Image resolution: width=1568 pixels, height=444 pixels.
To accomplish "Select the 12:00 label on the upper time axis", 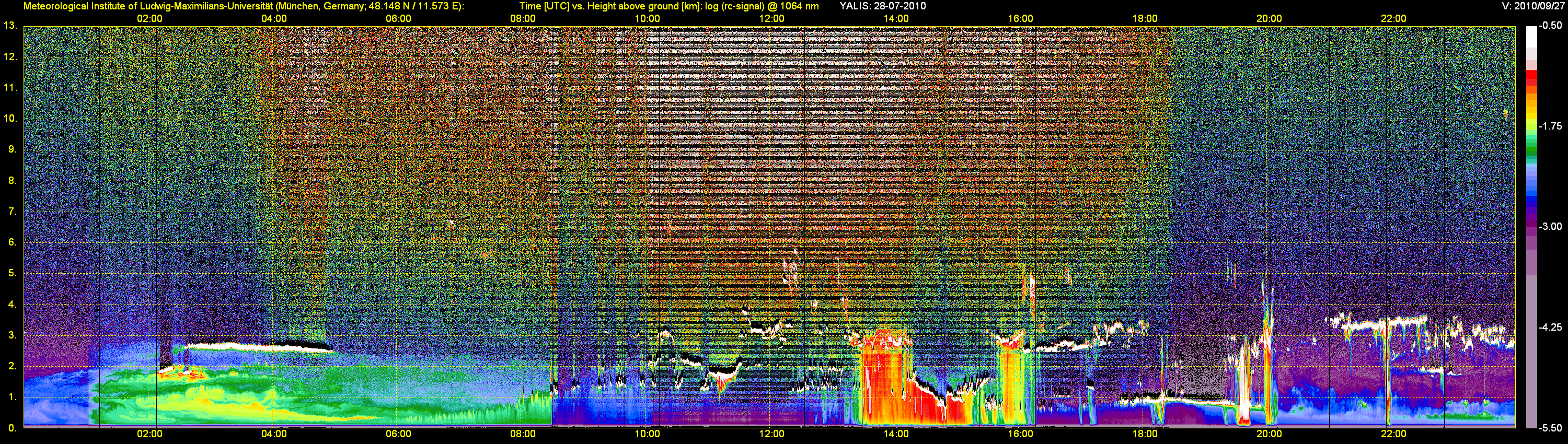I will (772, 19).
